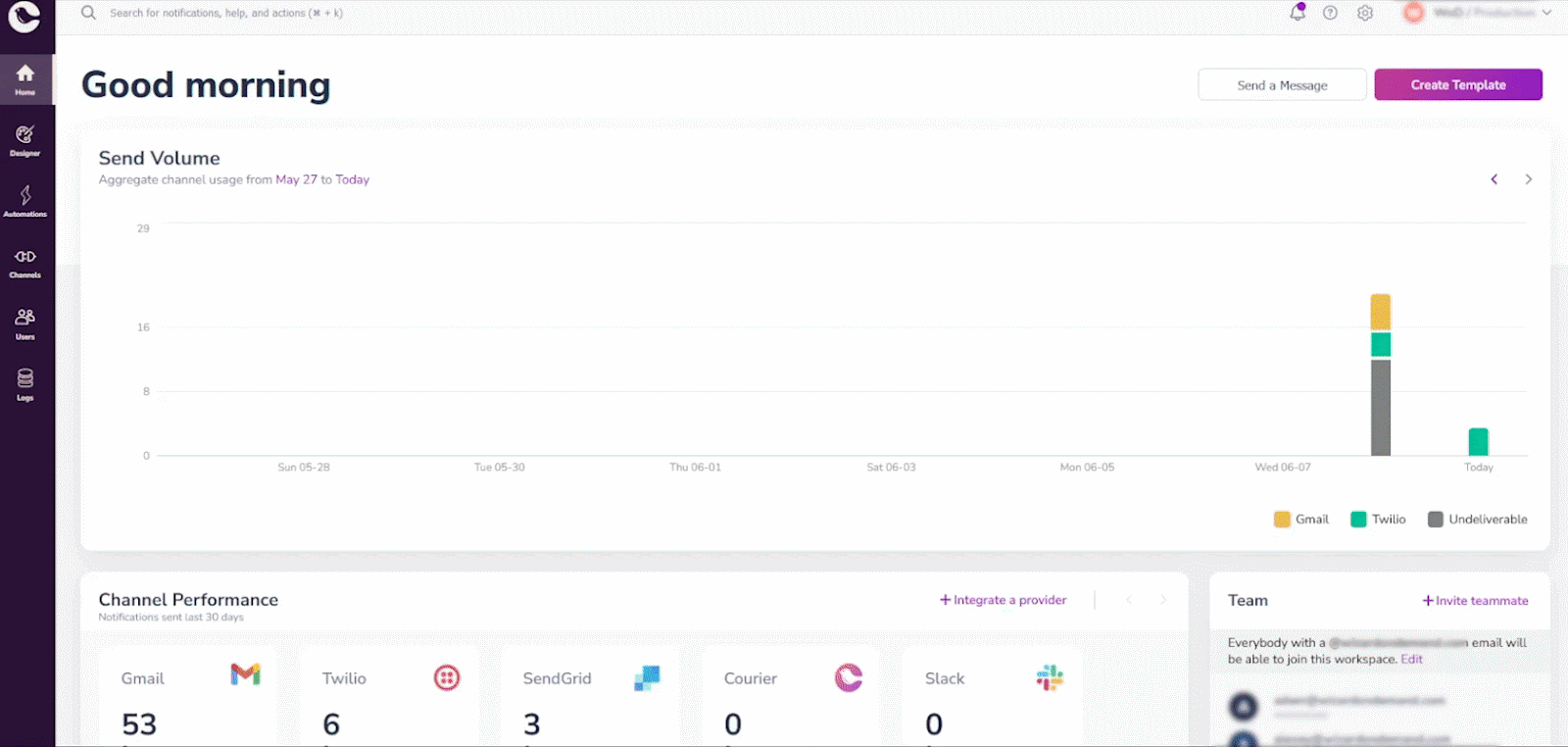Click the Integrate a provider link
This screenshot has width=1568, height=747.
click(1003, 600)
